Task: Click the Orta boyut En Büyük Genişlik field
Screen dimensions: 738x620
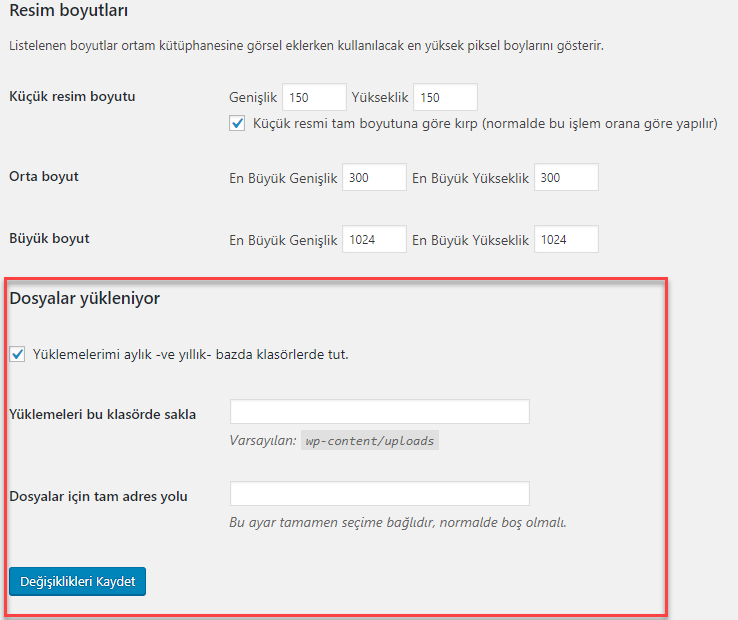Action: pos(374,177)
